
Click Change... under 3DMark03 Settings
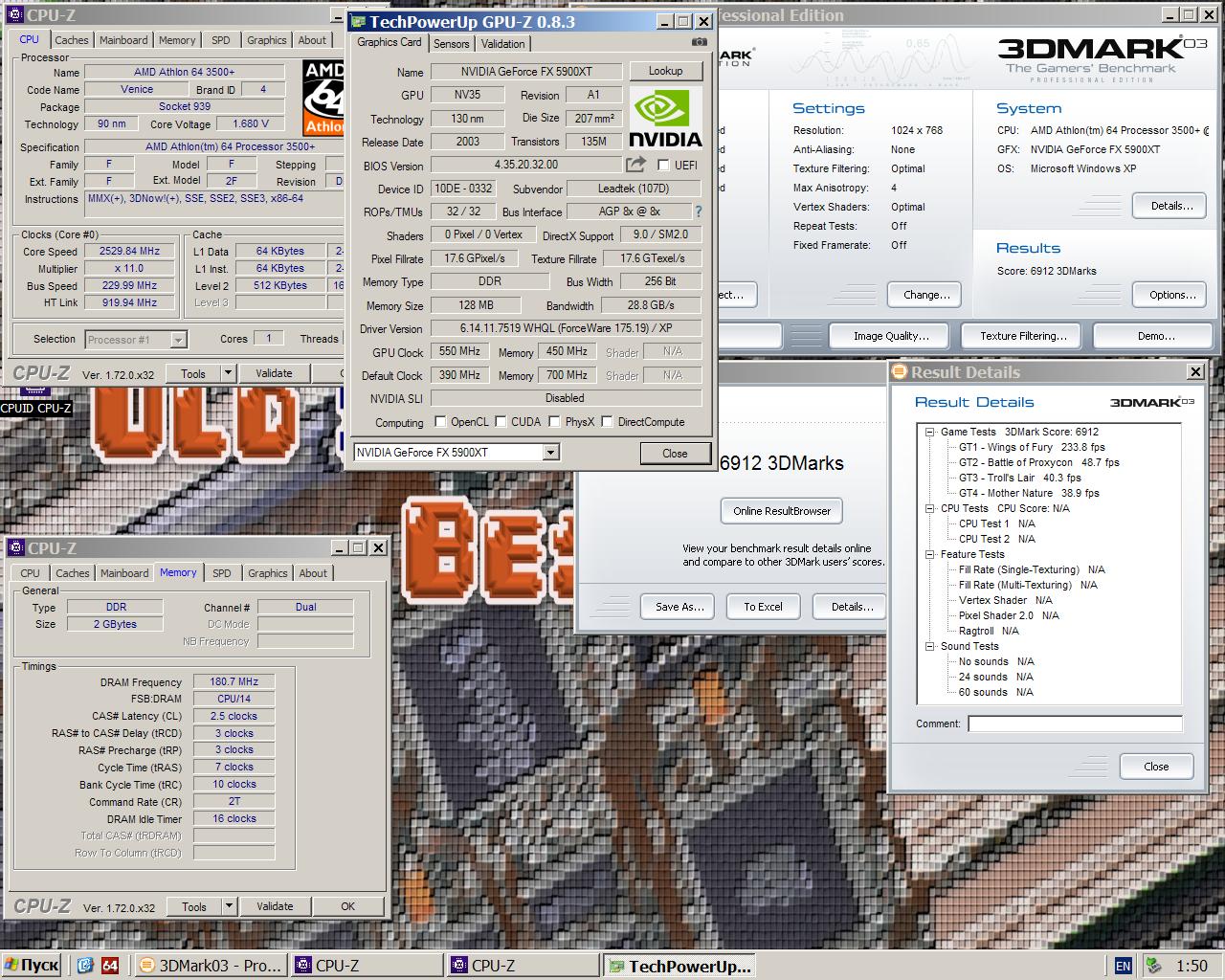[926, 295]
